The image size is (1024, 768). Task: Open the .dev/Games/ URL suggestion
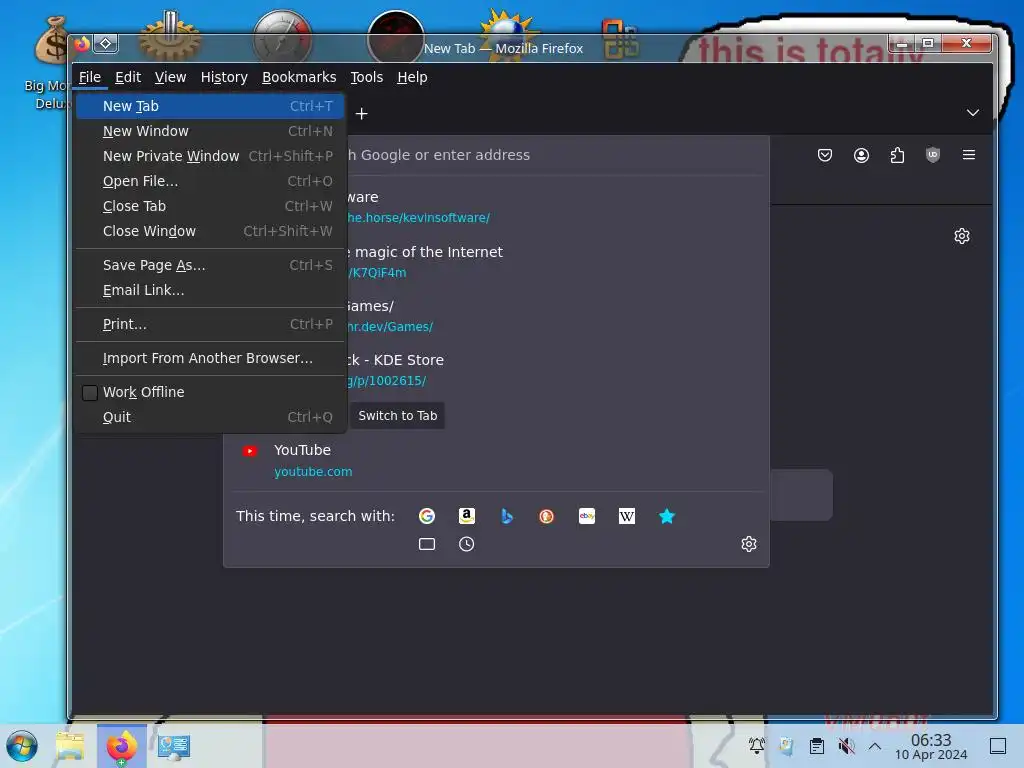[x=389, y=327]
